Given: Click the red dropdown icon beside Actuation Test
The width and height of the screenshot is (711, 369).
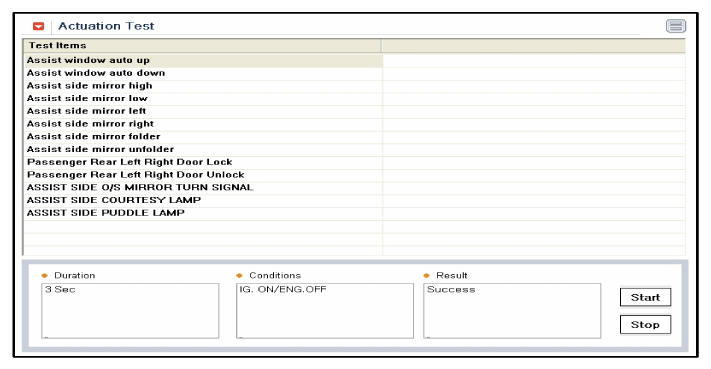Looking at the screenshot, I should click(39, 26).
